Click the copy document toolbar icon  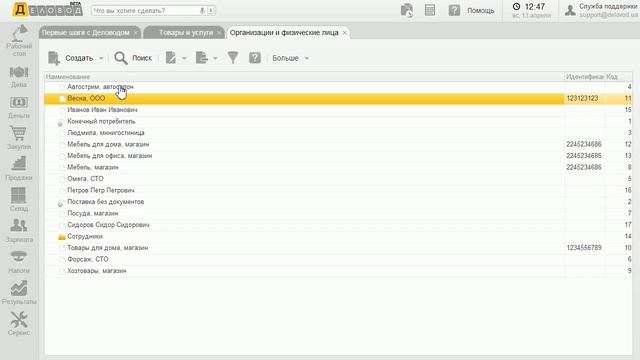202,58
